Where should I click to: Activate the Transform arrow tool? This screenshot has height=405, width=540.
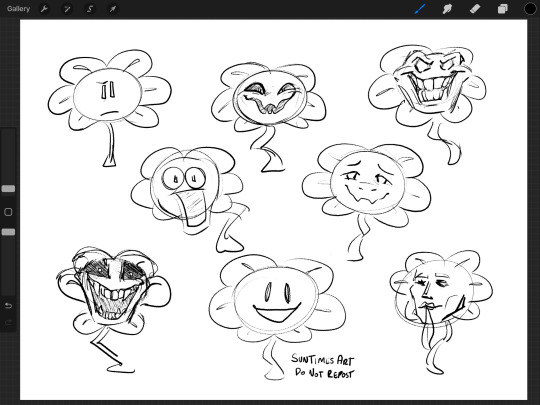click(113, 9)
